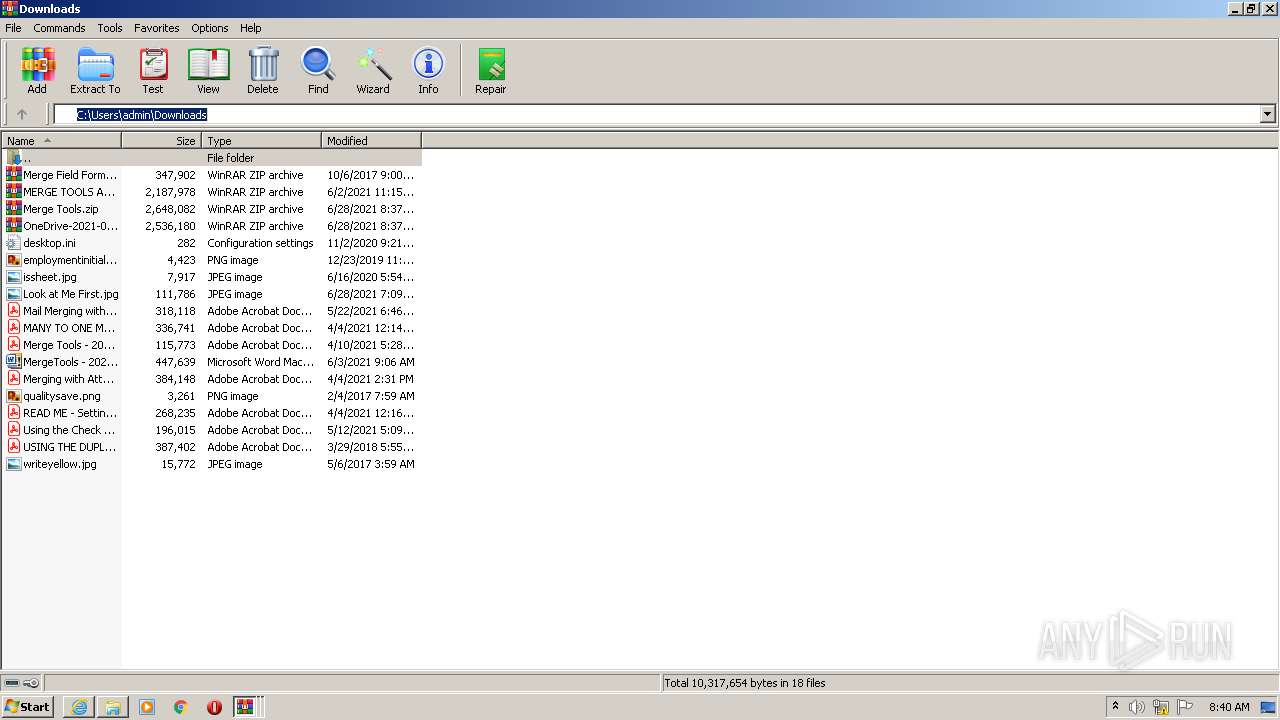Open the Tools menu
This screenshot has height=720, width=1280.
(x=110, y=28)
